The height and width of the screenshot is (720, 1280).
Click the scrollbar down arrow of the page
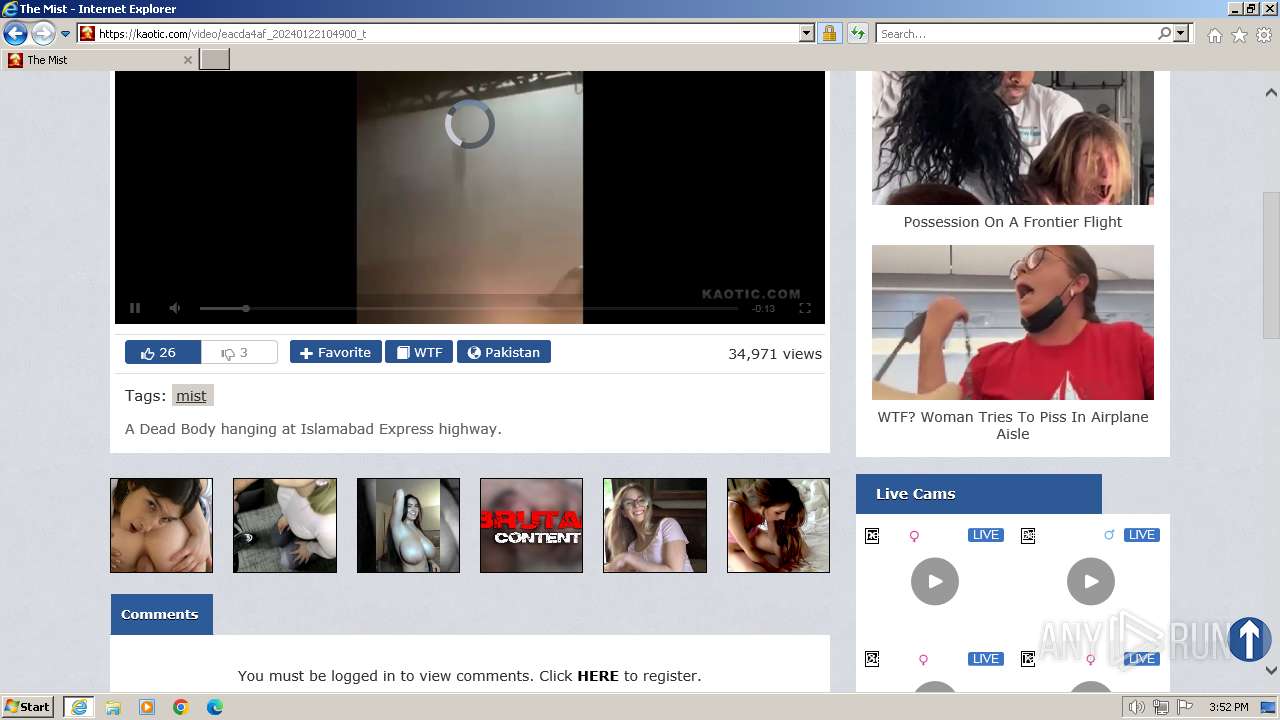[x=1271, y=671]
